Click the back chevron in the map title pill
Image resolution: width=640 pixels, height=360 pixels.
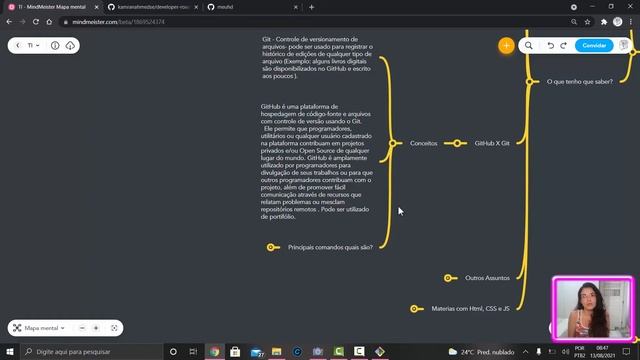(x=18, y=45)
